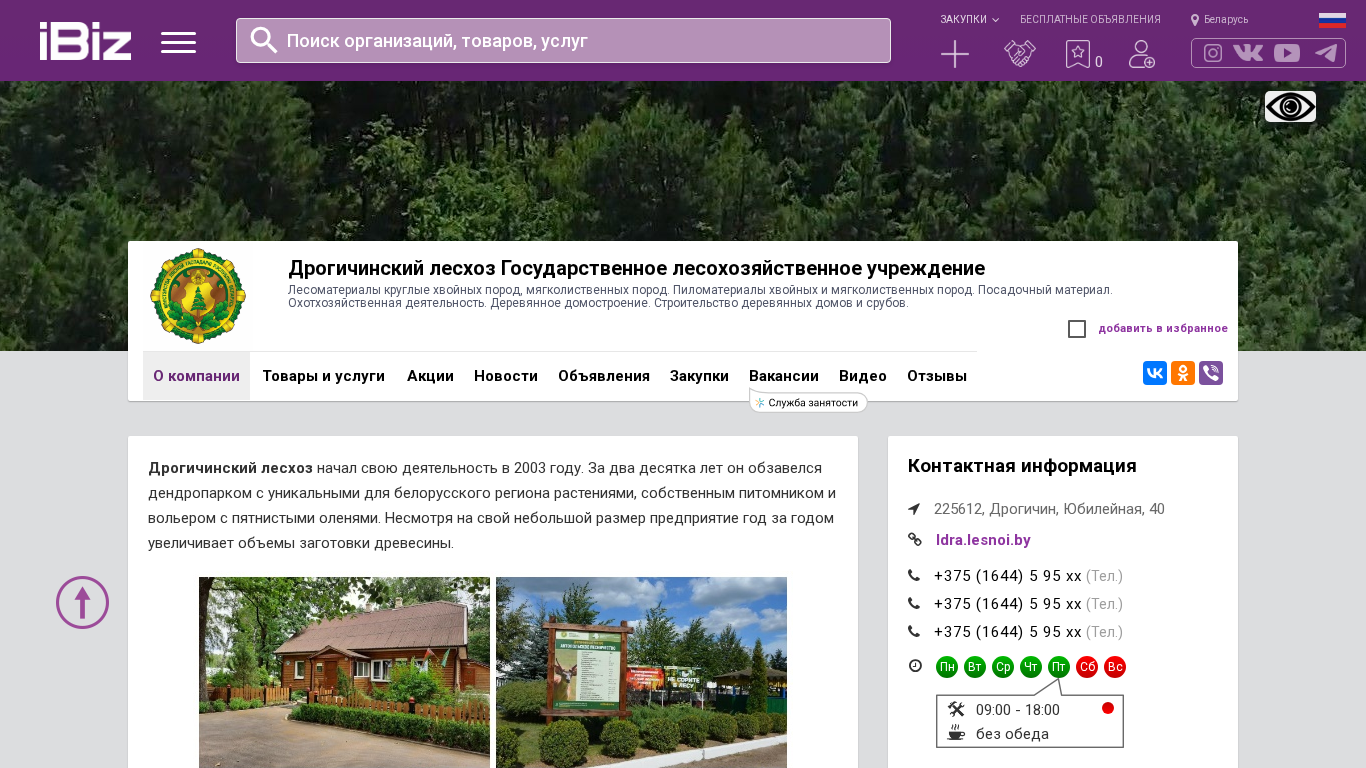Switch to Товары и услуги tab
This screenshot has height=768, width=1366.
coord(323,376)
